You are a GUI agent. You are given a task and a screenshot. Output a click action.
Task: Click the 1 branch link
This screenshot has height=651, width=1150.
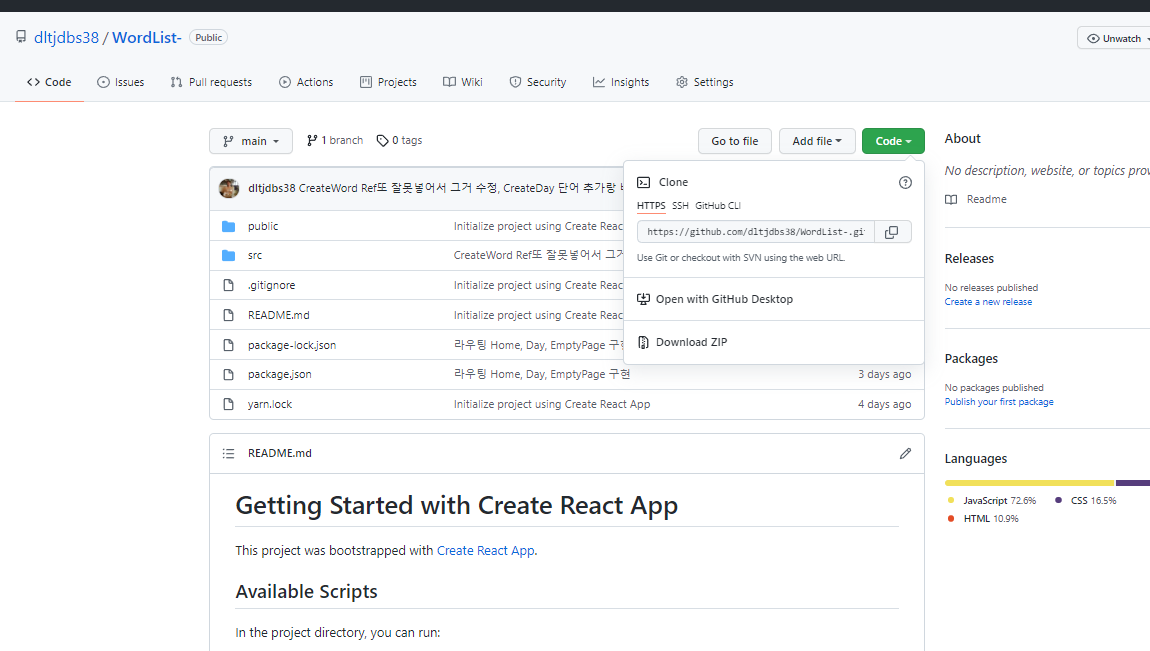tap(335, 140)
